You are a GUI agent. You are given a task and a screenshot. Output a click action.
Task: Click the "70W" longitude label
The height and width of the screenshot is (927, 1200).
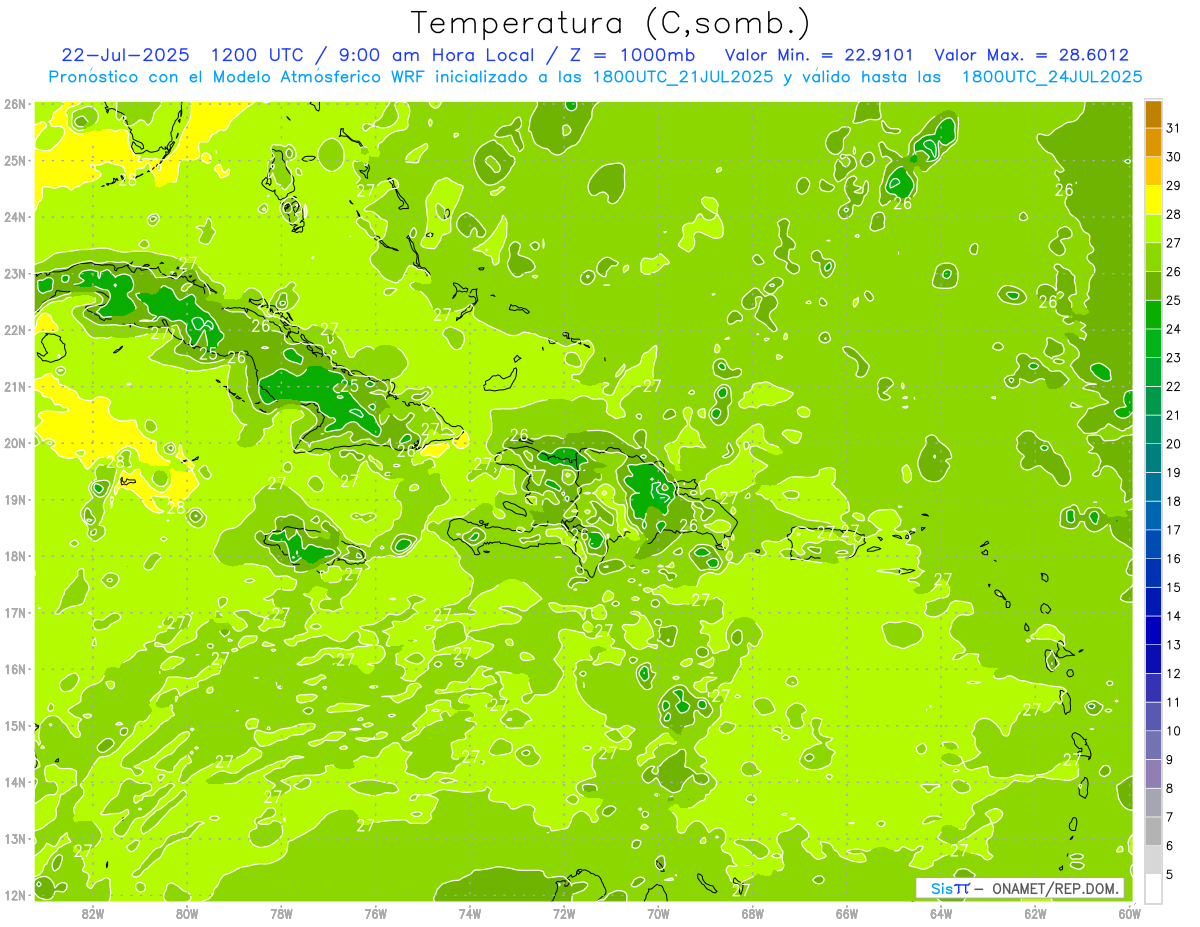click(658, 914)
